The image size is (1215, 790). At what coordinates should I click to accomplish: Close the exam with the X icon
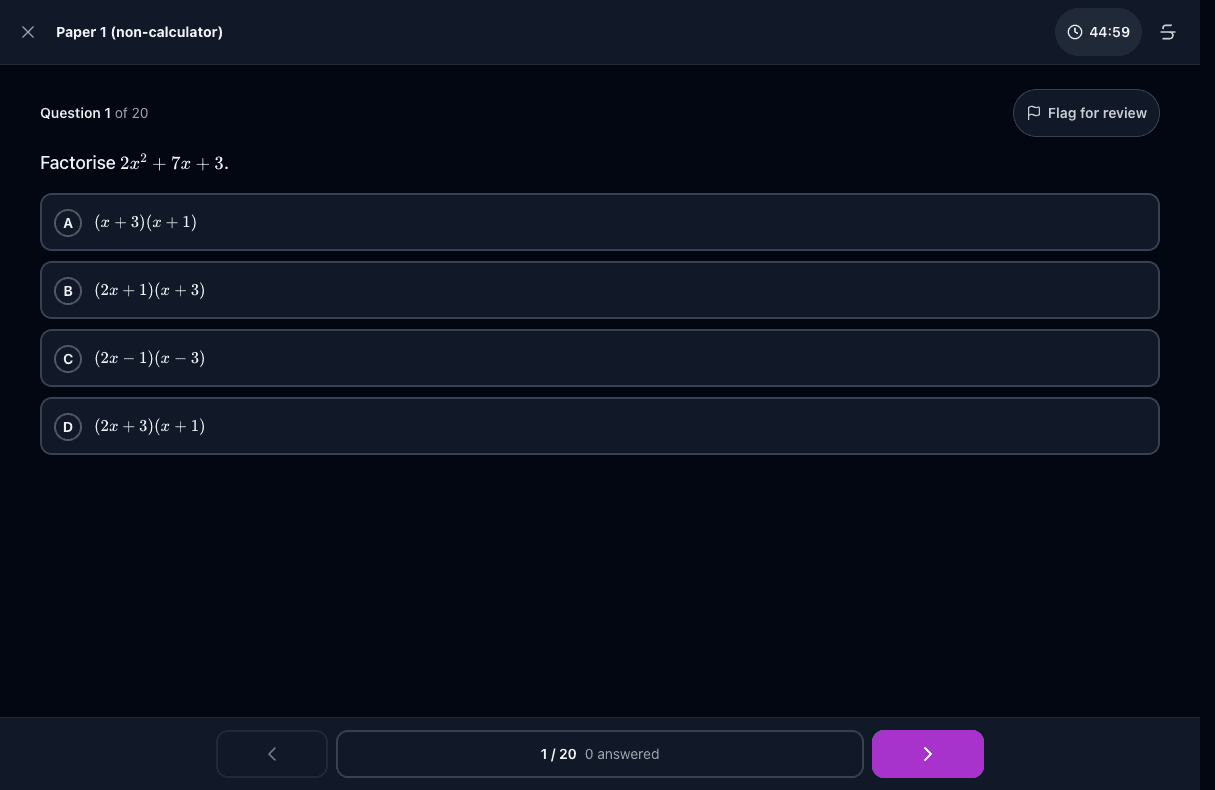(x=28, y=32)
